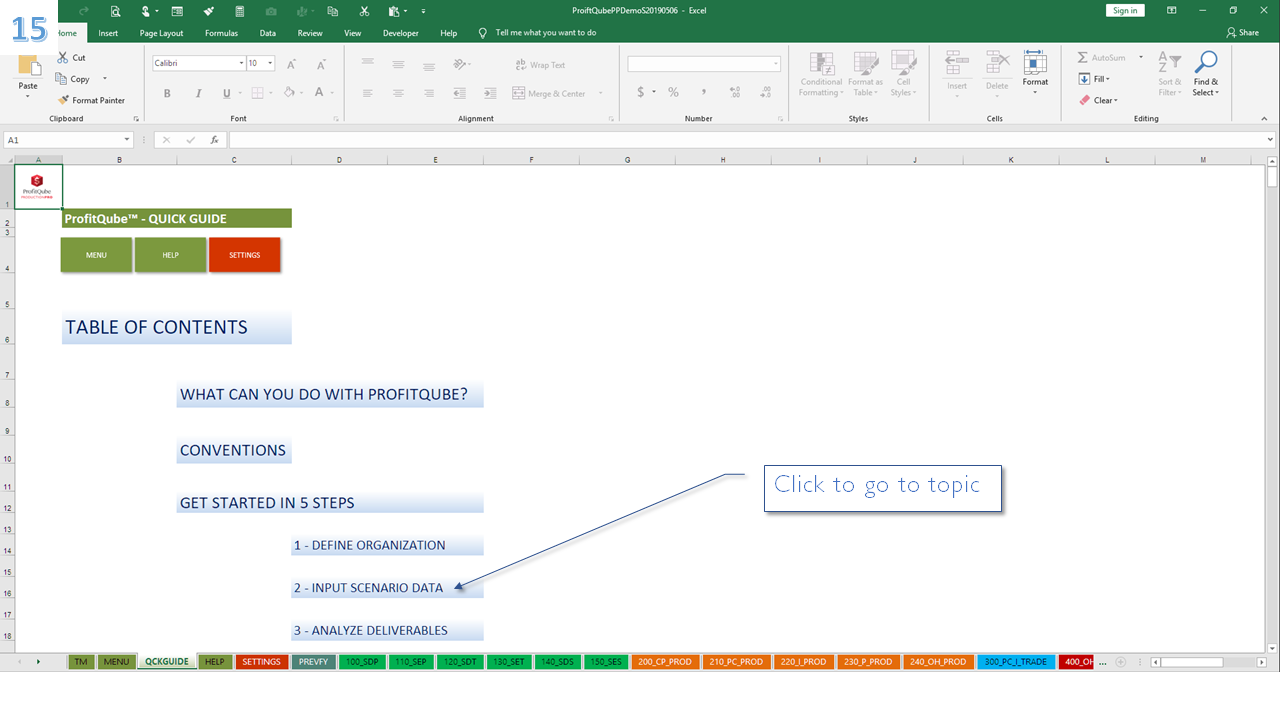This screenshot has height=720, width=1280.
Task: Click the red SETTINGS button
Action: coord(244,255)
